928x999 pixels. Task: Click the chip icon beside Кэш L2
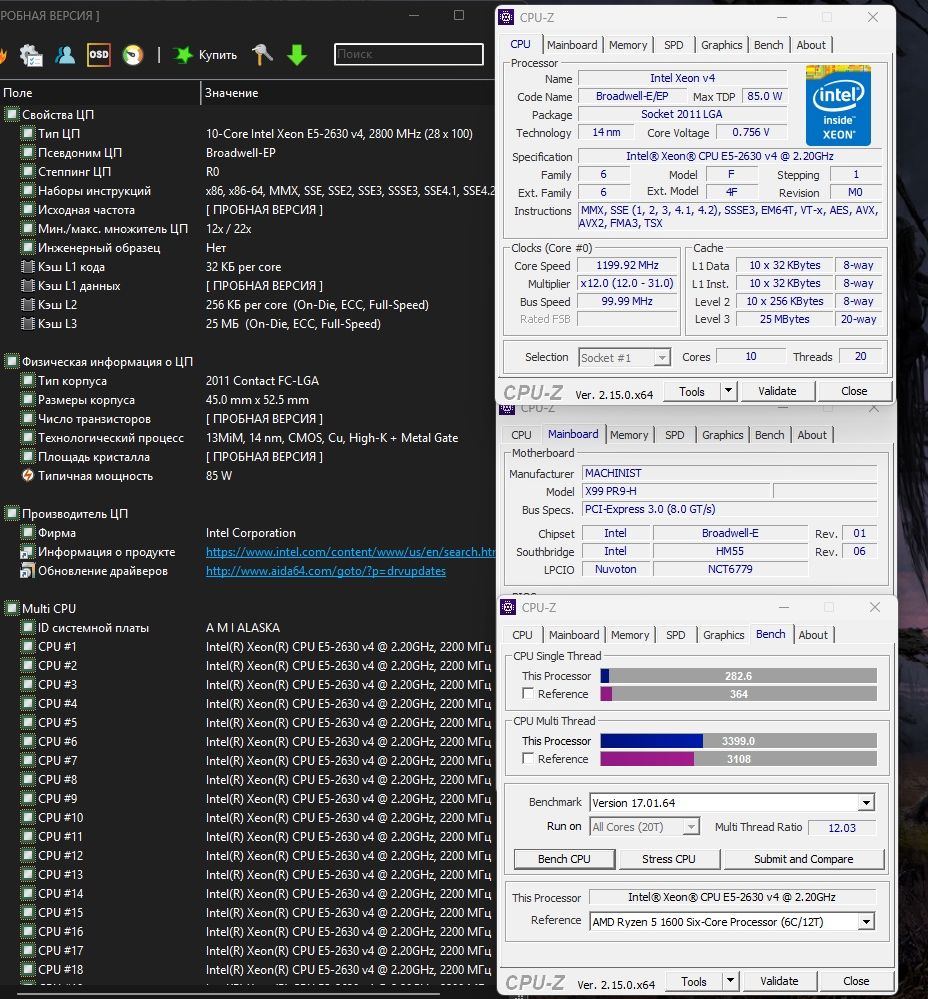[x=27, y=305]
